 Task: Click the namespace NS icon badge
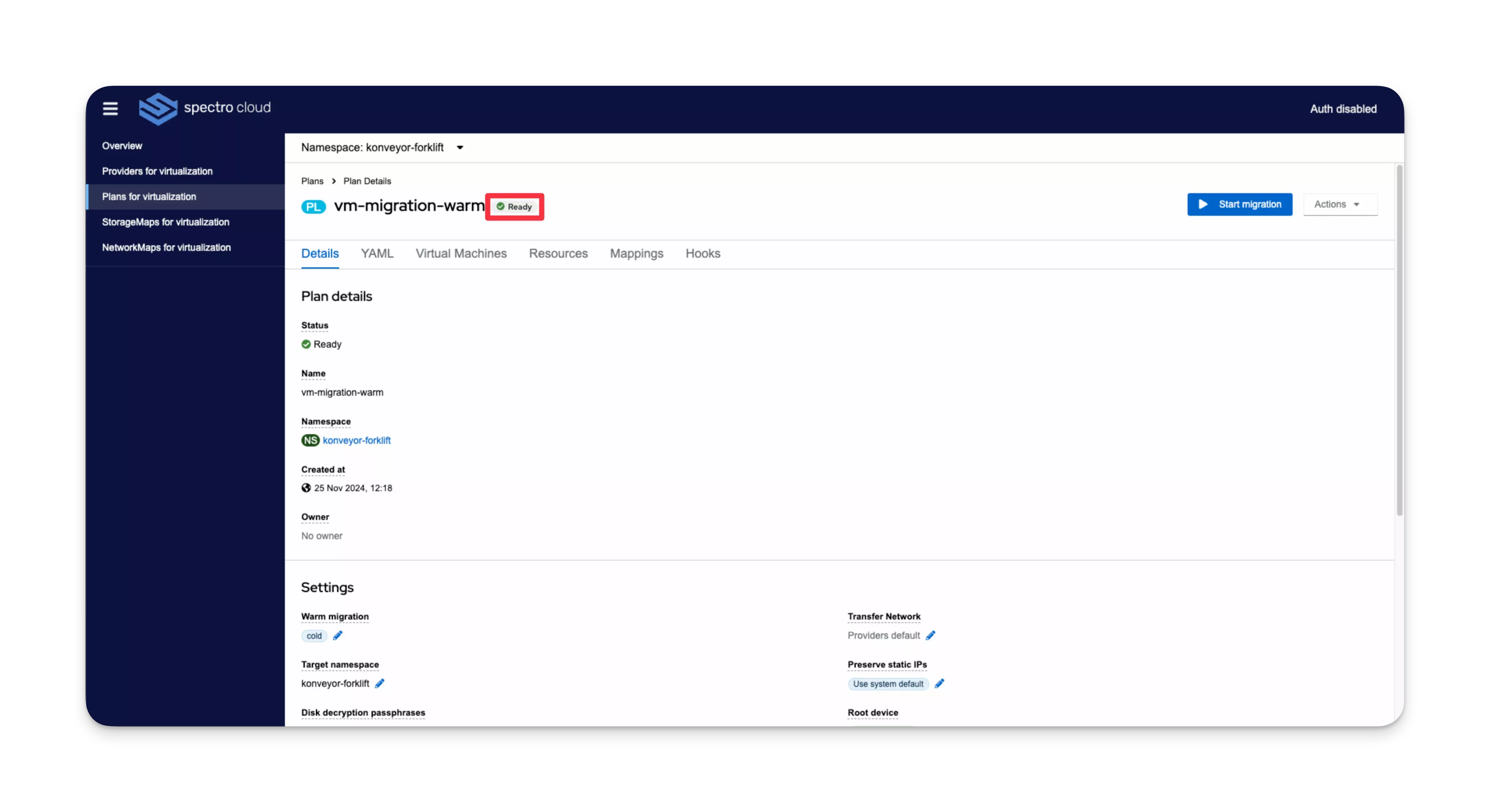pos(310,440)
